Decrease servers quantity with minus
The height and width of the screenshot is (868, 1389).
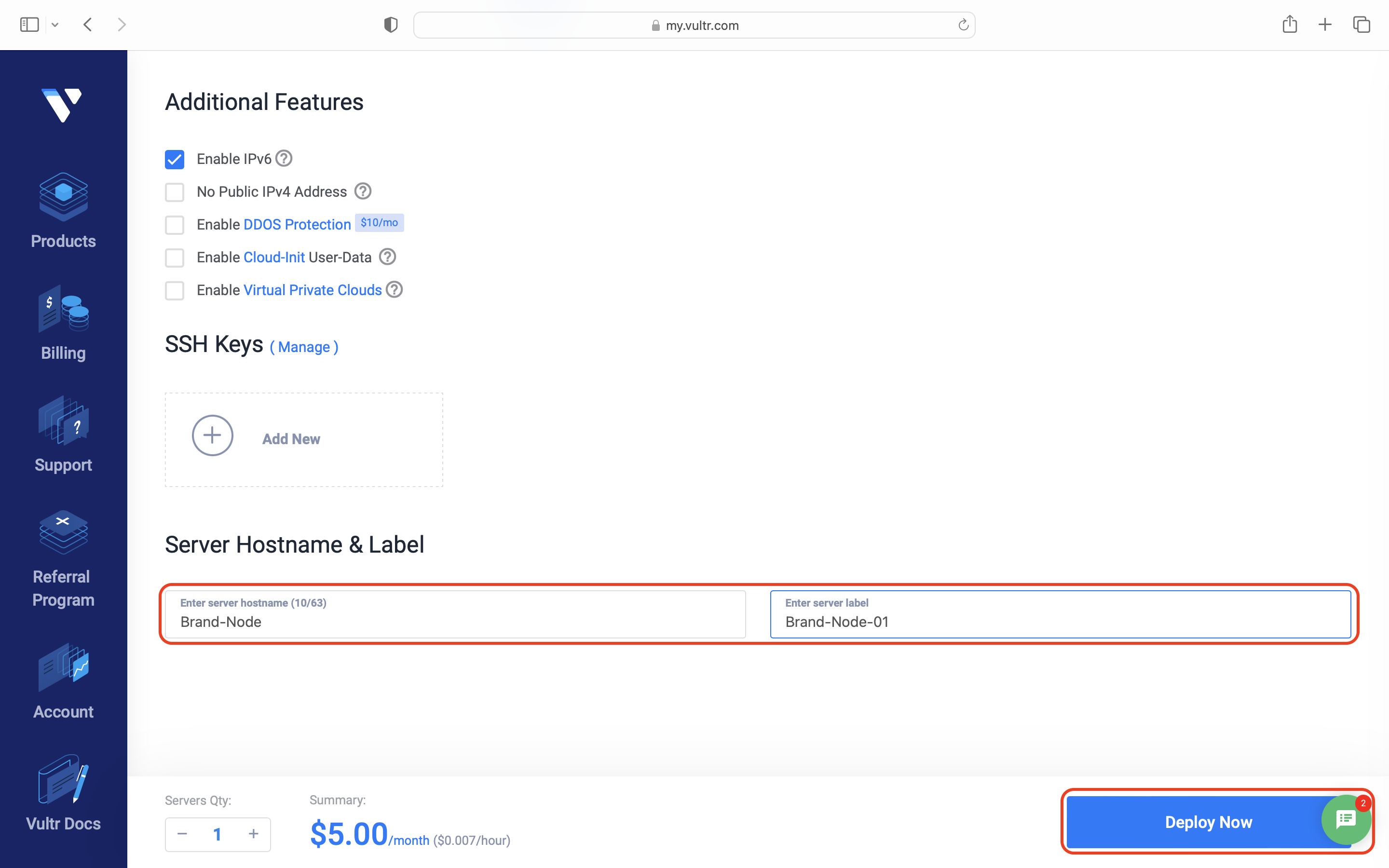182,834
